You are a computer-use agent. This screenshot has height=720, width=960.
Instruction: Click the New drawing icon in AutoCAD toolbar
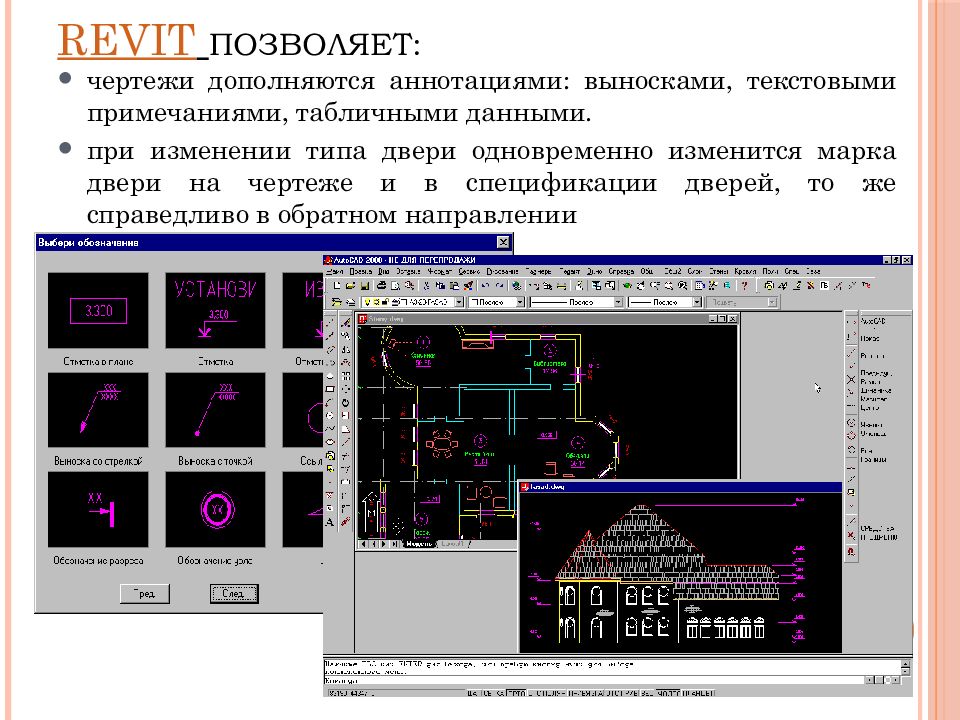pos(337,285)
